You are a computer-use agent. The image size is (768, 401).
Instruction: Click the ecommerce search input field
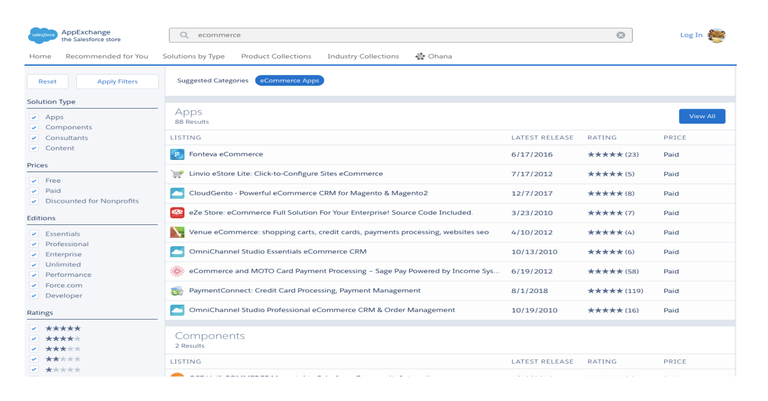click(401, 35)
